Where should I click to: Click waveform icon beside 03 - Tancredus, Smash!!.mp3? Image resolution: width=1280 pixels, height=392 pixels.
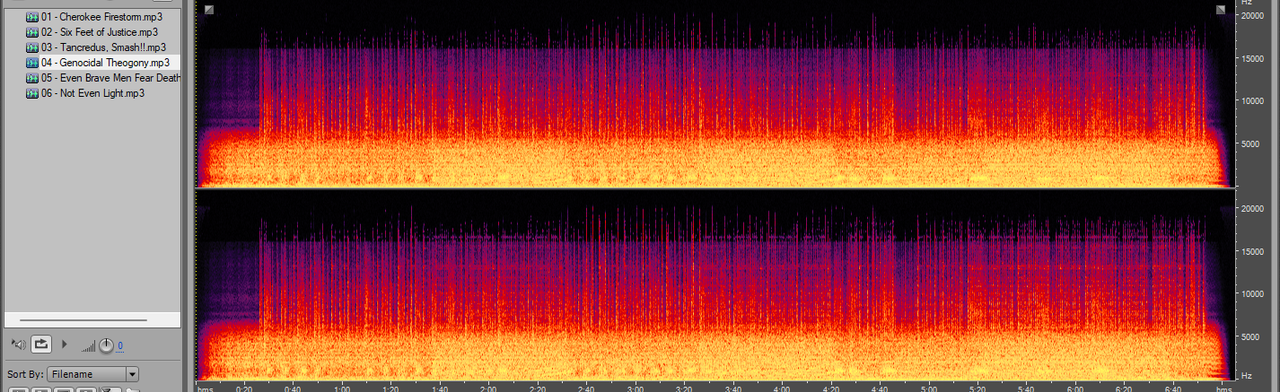(32, 47)
